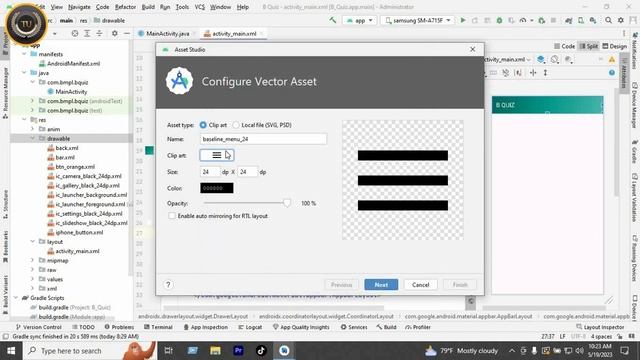
Task: Expand the anim folder
Action: tap(33, 129)
